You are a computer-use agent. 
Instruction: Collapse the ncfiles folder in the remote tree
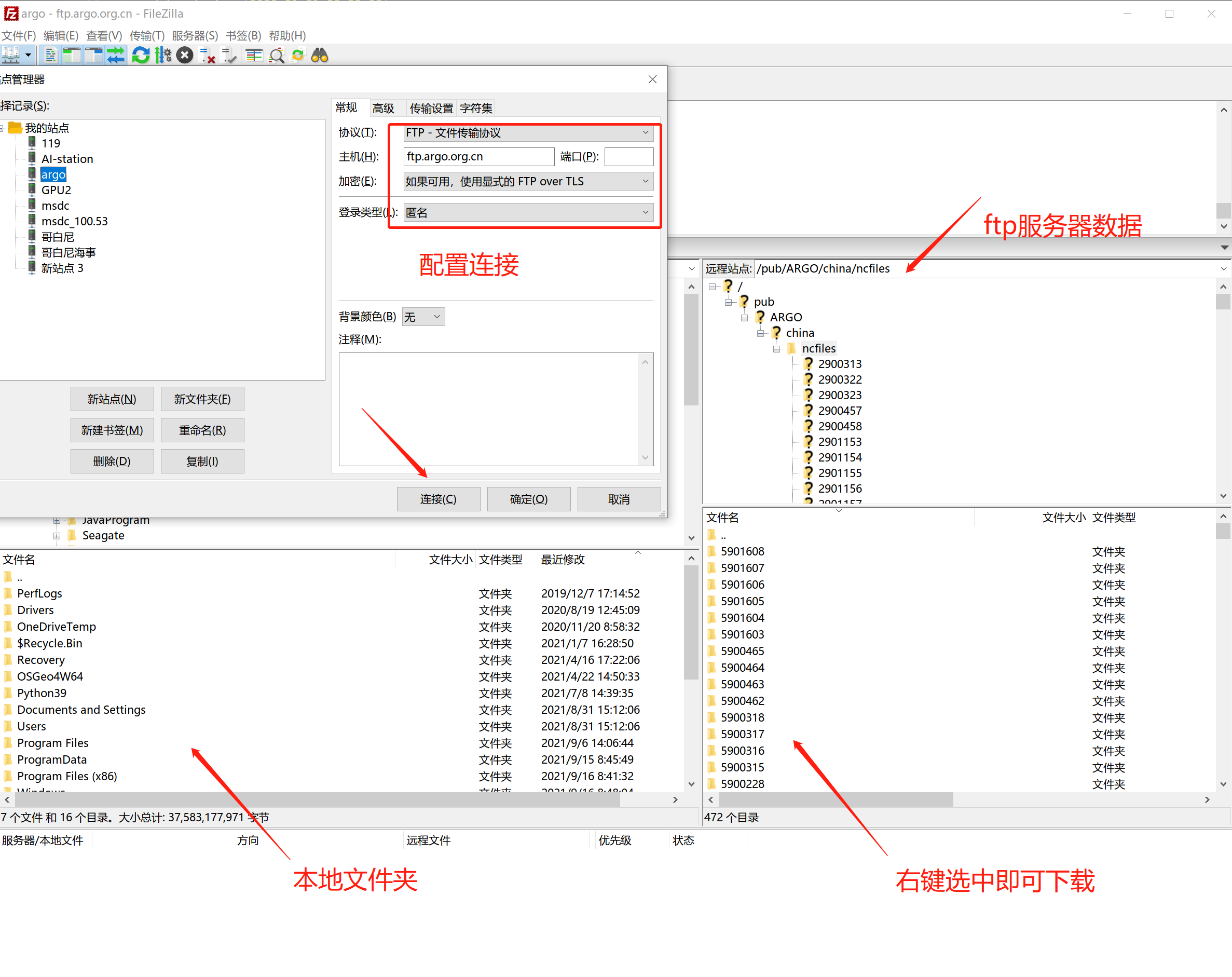tap(776, 349)
